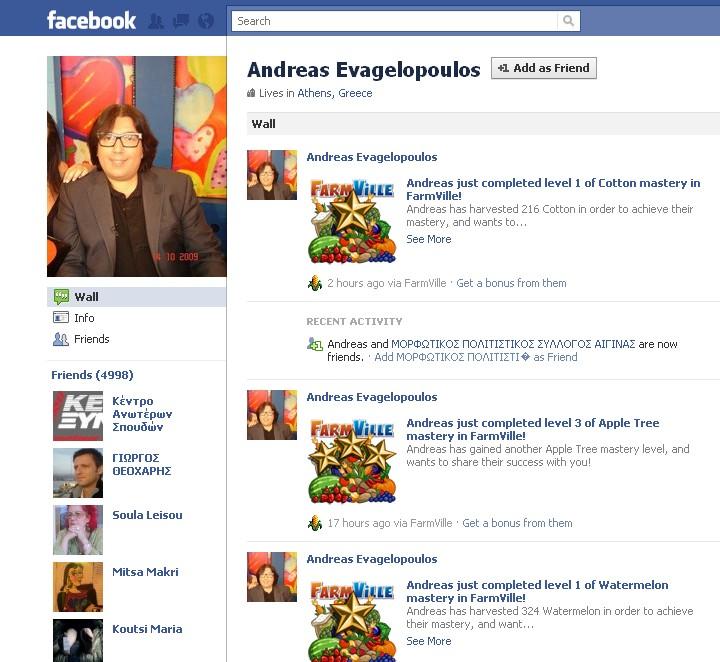Open Mitsa Makri friend link
Viewport: 720px width, 662px height.
click(x=145, y=572)
